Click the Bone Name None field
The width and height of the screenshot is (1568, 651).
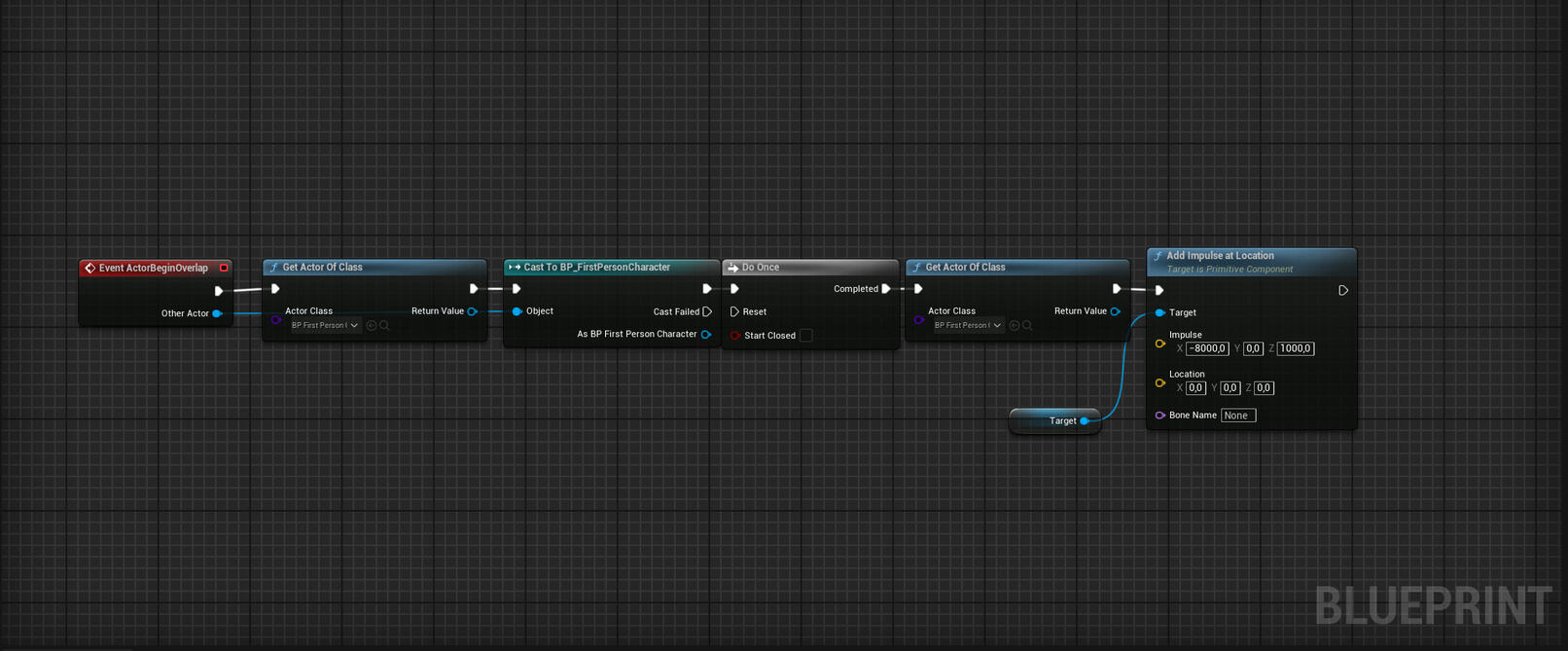coord(1238,416)
